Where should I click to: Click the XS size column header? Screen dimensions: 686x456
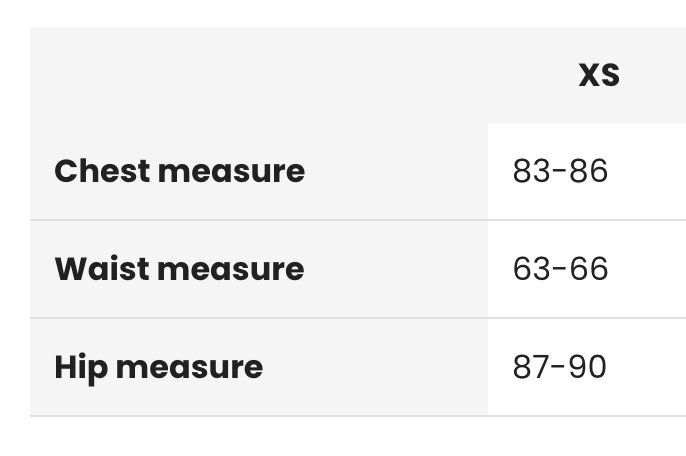tap(599, 75)
